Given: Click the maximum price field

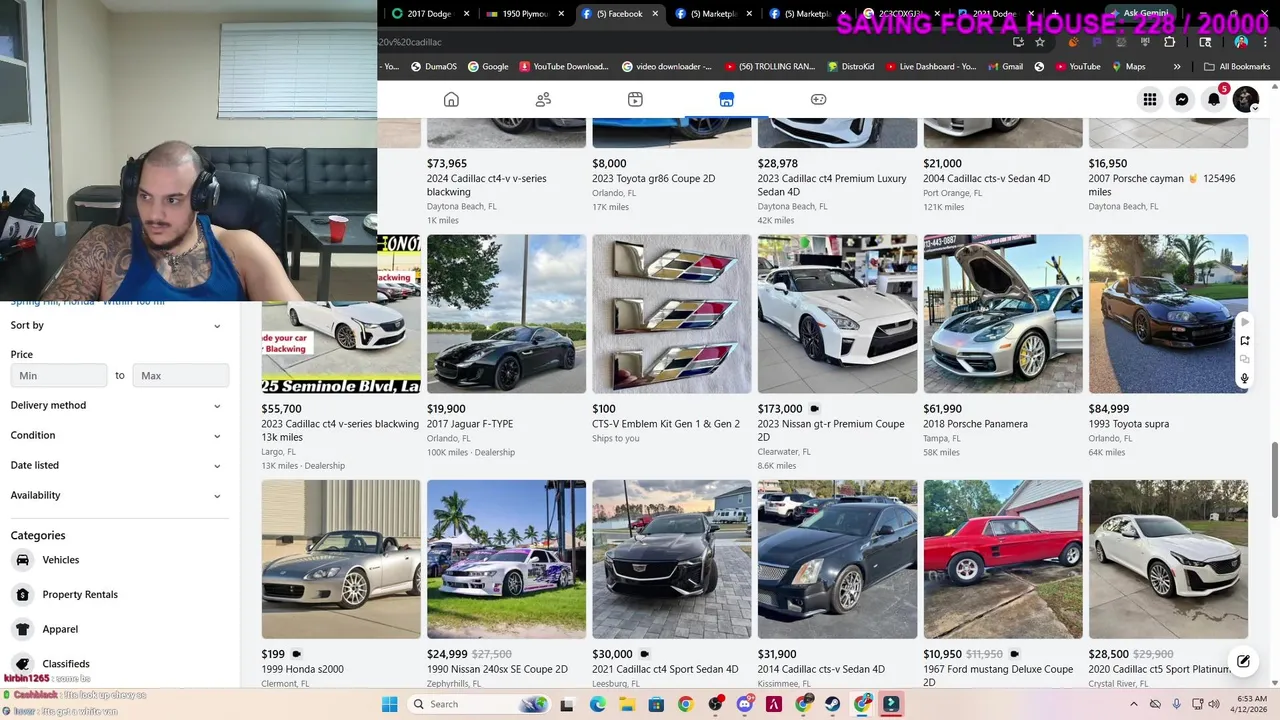Looking at the screenshot, I should 181,376.
